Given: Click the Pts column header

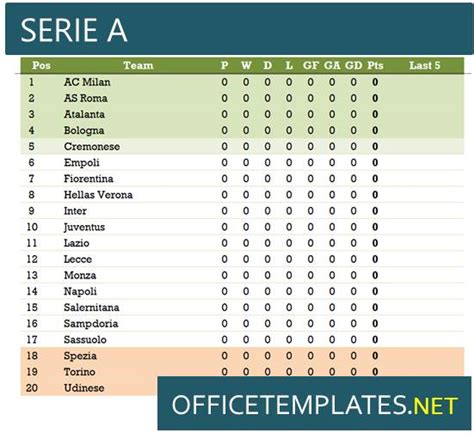Looking at the screenshot, I should [x=375, y=65].
